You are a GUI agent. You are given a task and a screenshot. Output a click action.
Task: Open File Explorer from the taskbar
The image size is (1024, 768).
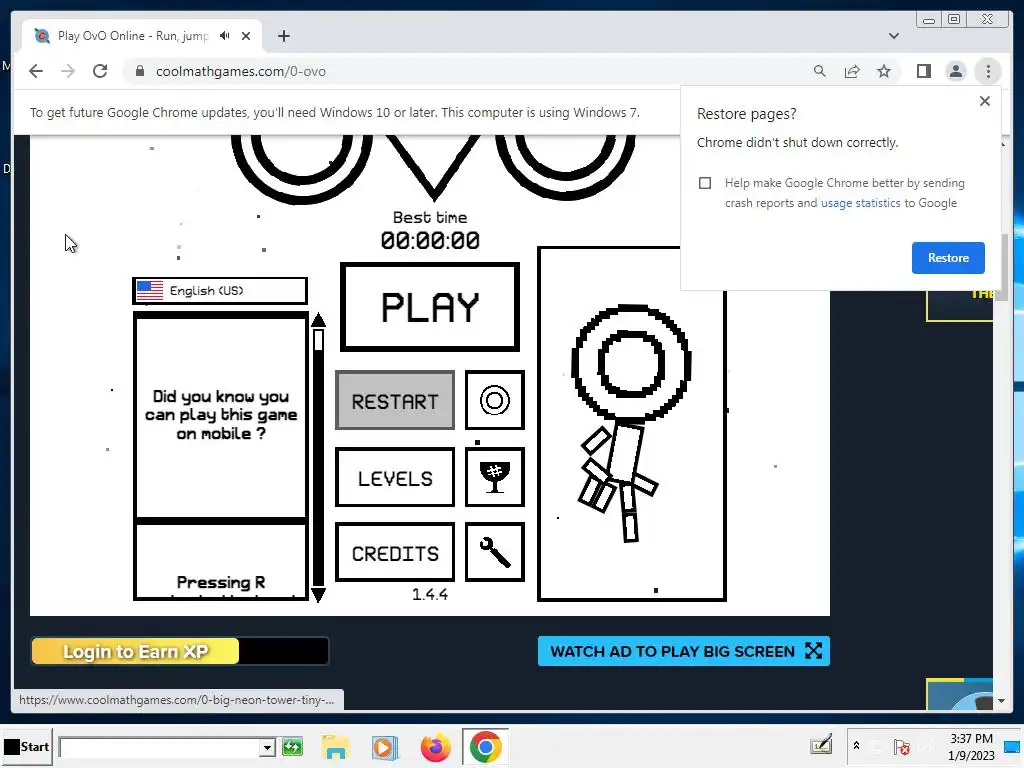tap(335, 746)
